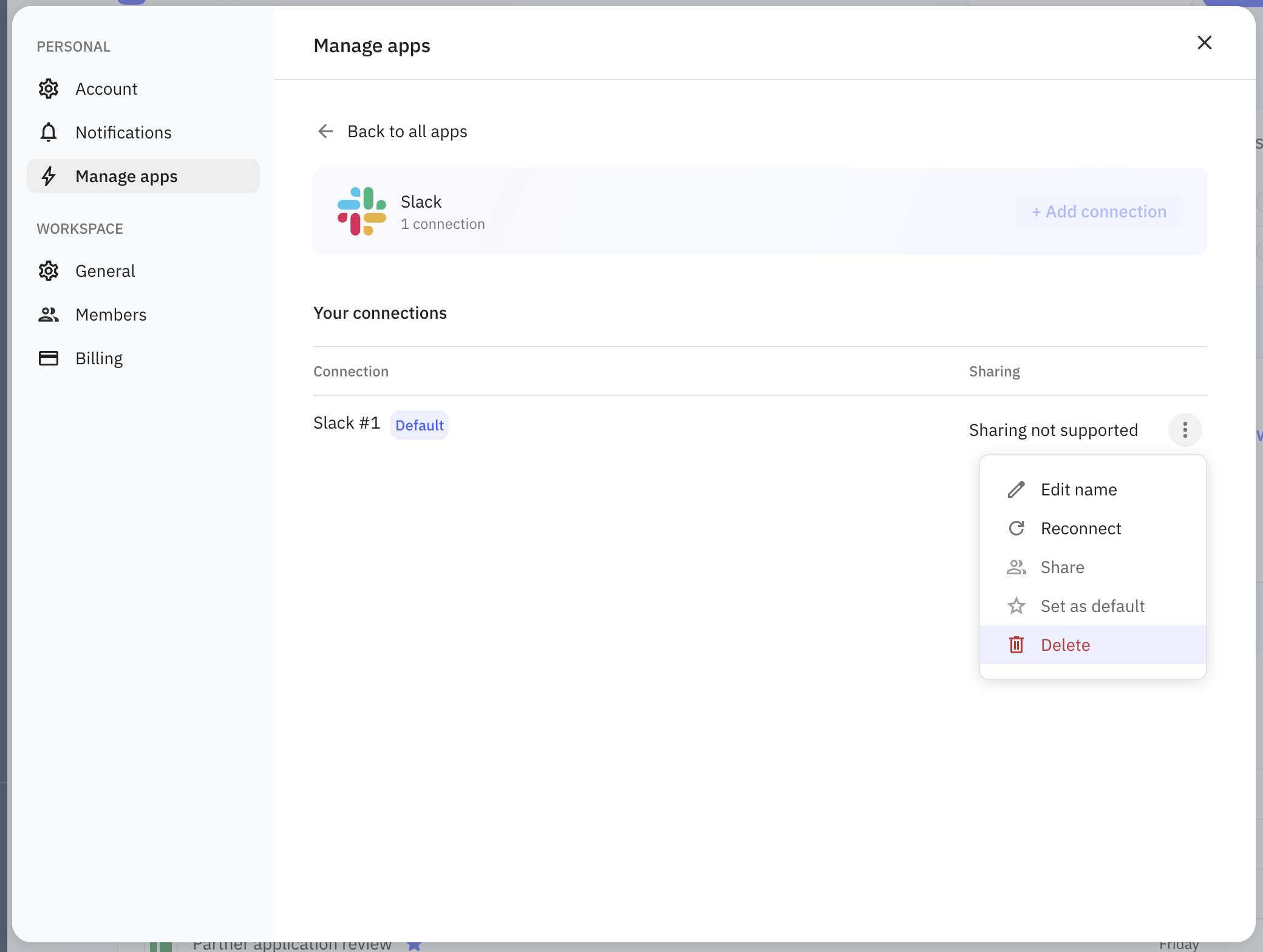
Task: Select the Edit name pencil icon
Action: click(1016, 489)
